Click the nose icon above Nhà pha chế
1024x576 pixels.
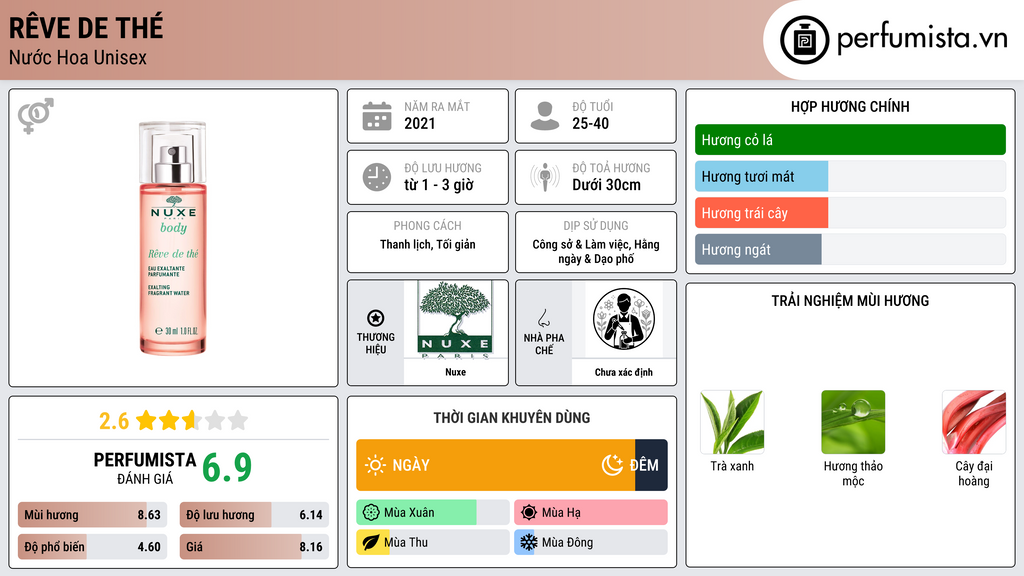tap(543, 318)
